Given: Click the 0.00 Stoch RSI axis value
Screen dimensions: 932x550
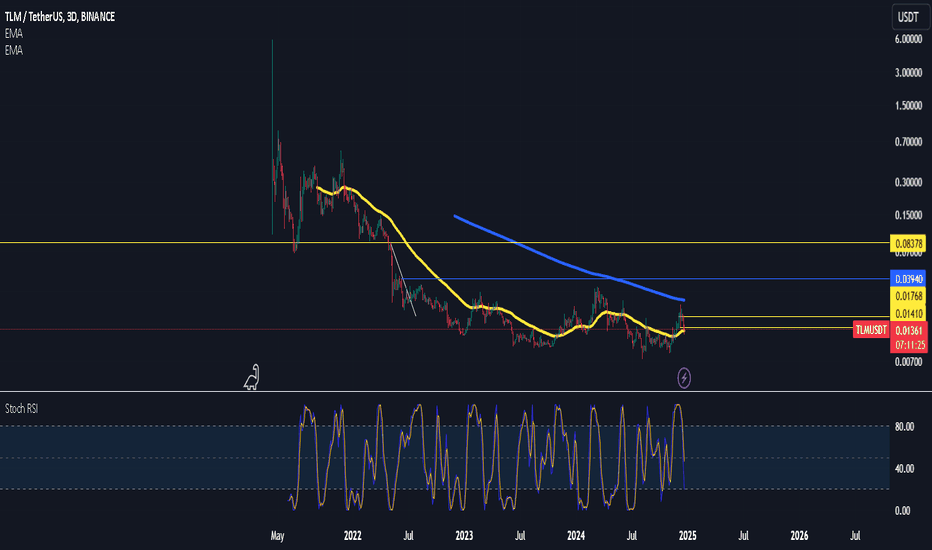Looking at the screenshot, I should [902, 510].
